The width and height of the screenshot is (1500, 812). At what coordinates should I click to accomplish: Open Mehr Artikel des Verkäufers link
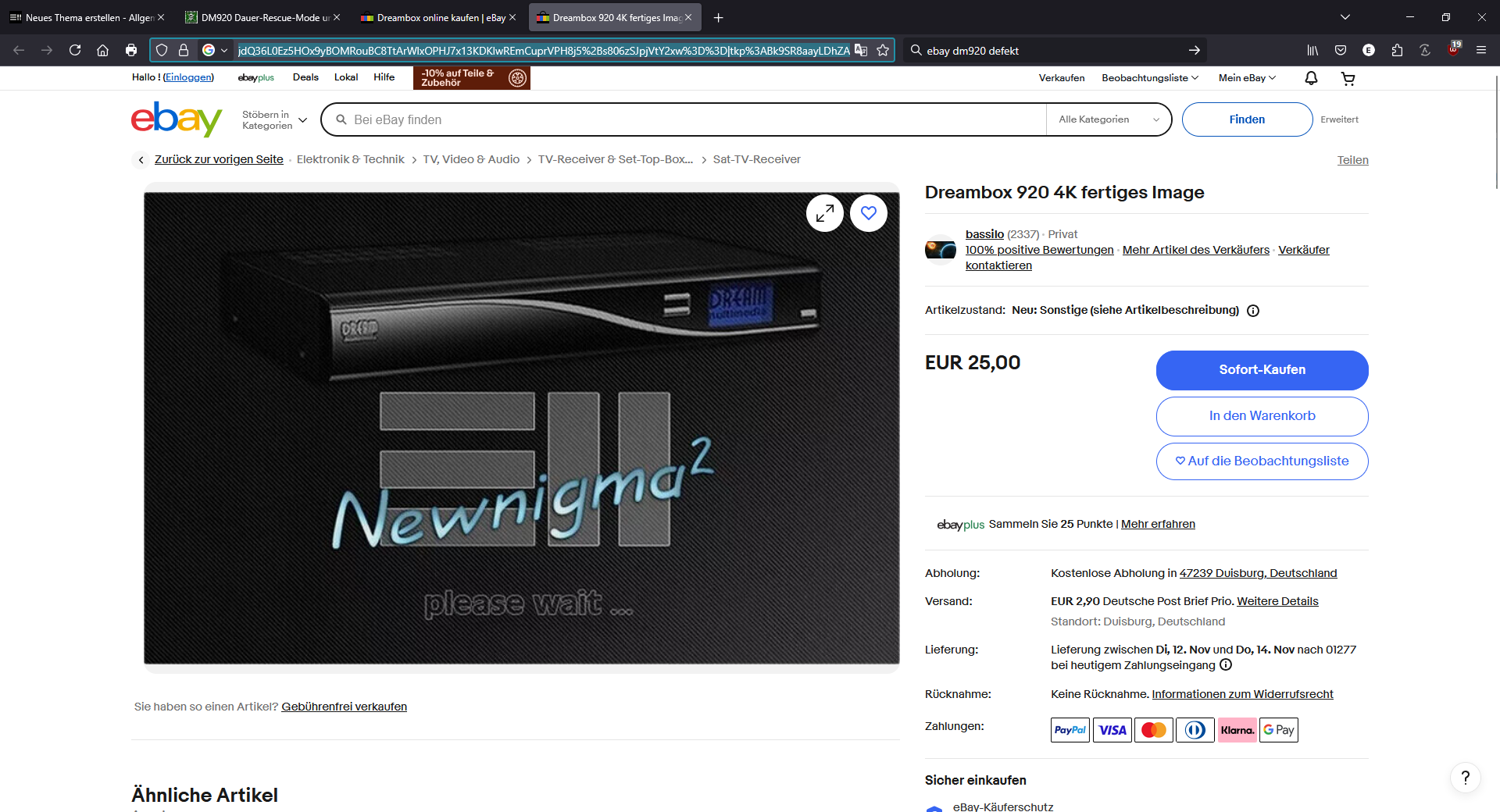coord(1196,250)
